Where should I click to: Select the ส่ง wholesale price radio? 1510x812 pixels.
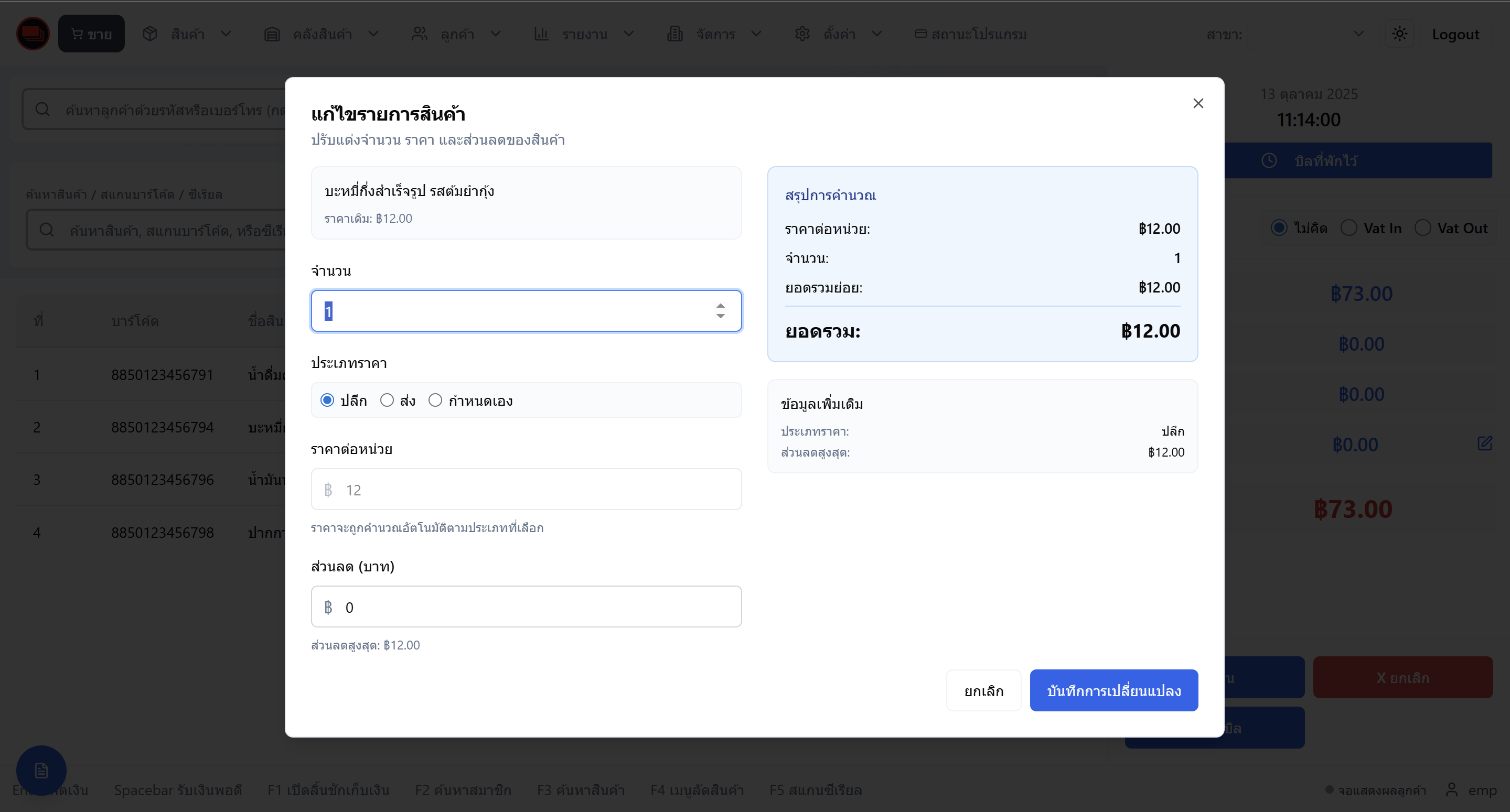point(387,400)
